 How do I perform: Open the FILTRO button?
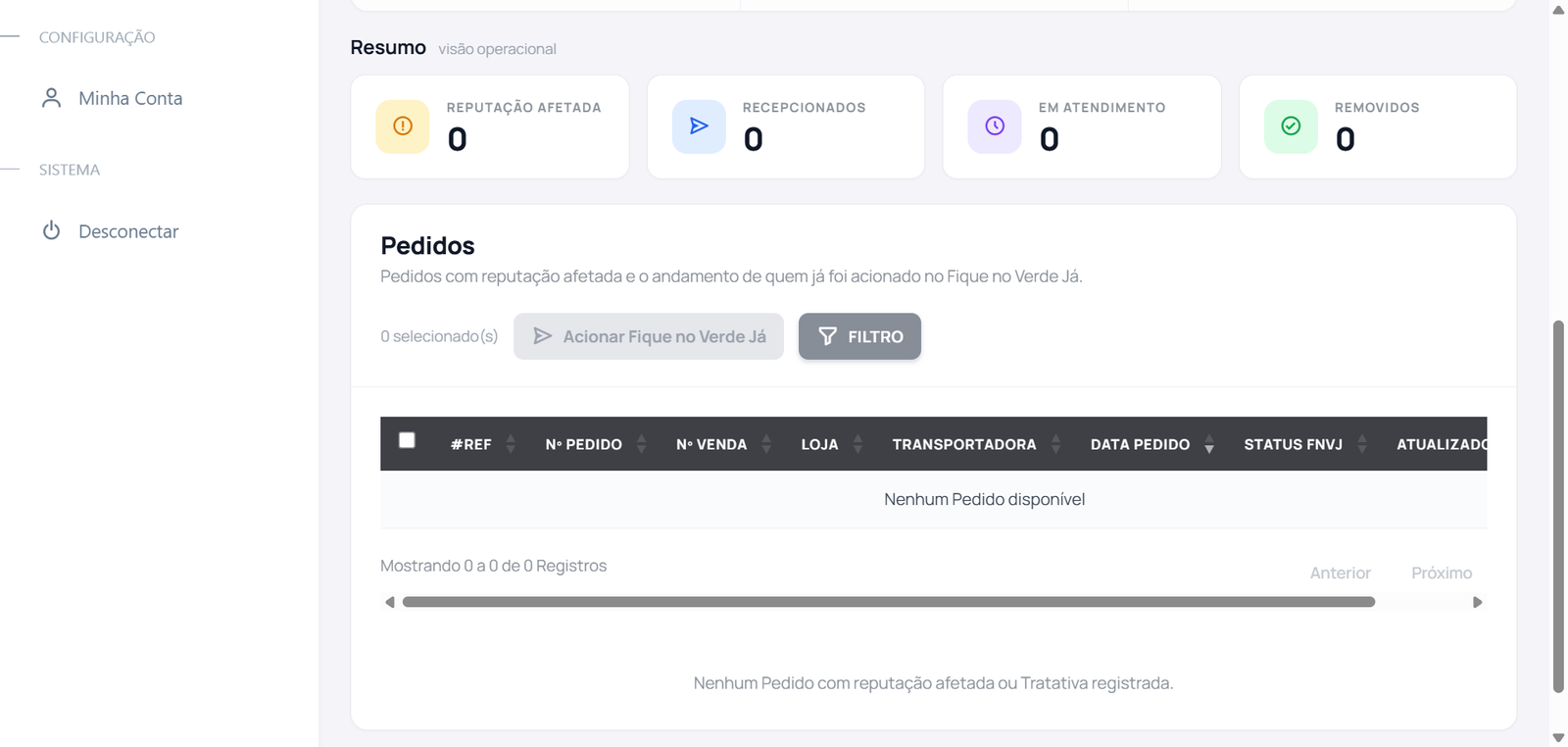(x=859, y=336)
